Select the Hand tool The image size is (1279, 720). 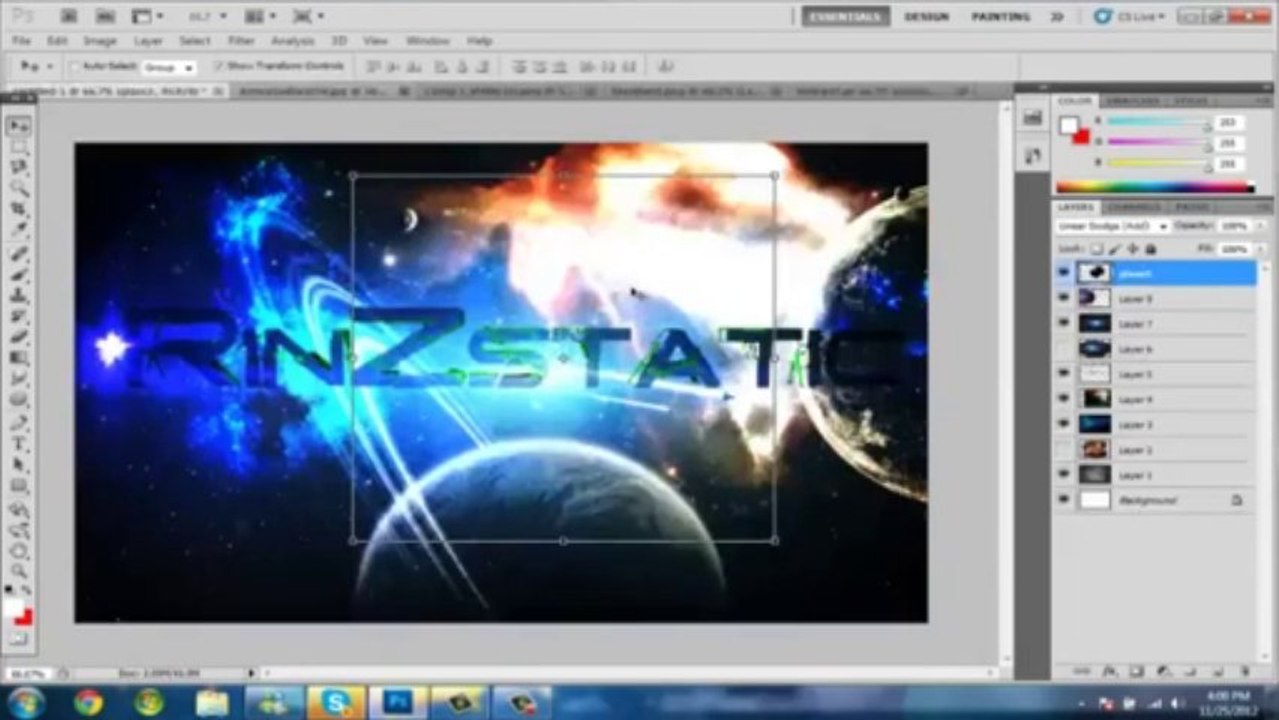[19, 550]
